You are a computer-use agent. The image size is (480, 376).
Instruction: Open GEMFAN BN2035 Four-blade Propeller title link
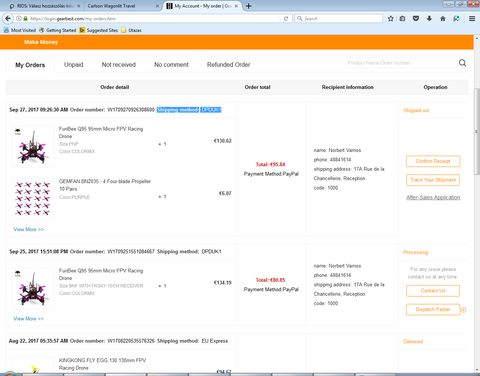(x=105, y=185)
